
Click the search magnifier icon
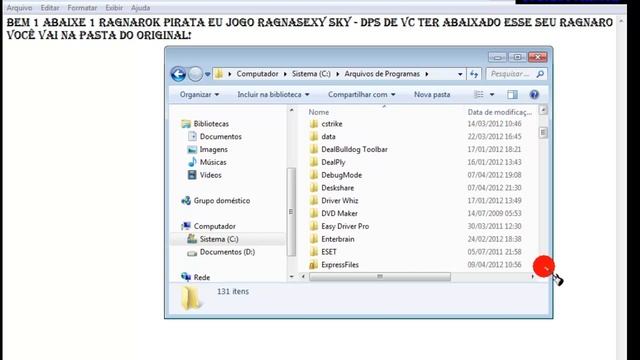tap(540, 74)
